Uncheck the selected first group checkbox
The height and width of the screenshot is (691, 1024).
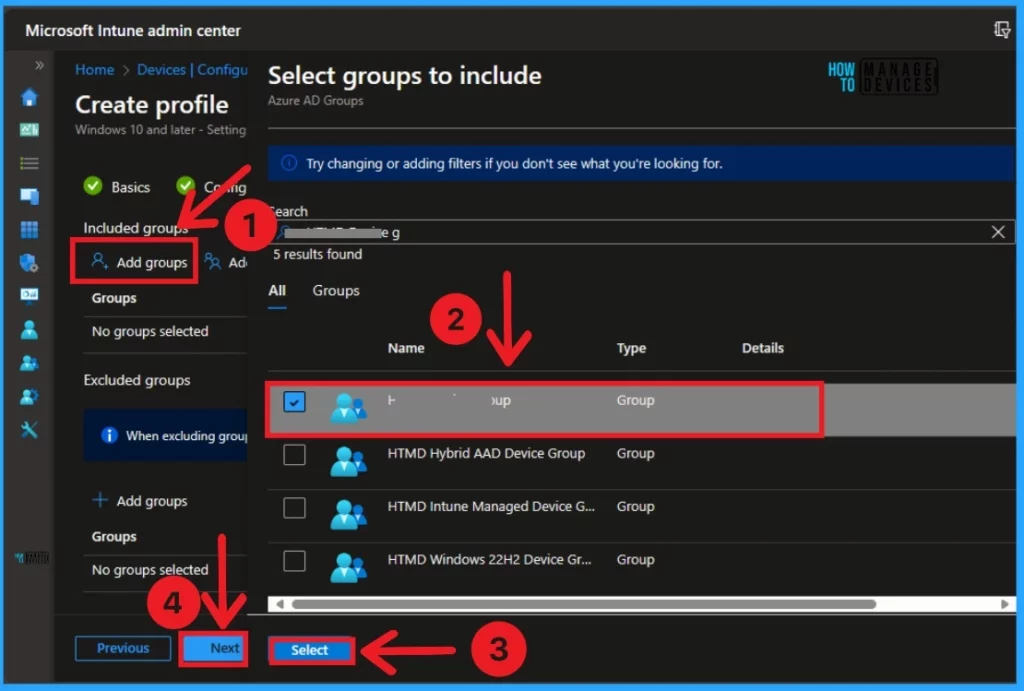click(295, 402)
